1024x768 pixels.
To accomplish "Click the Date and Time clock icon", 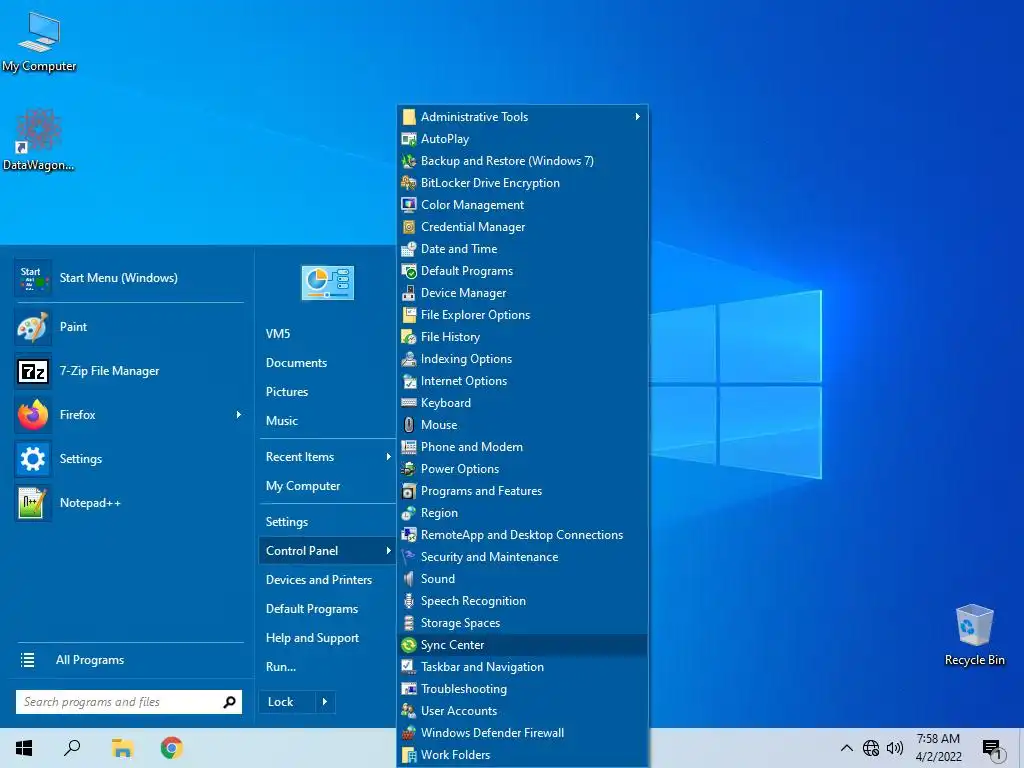I will [x=409, y=249].
